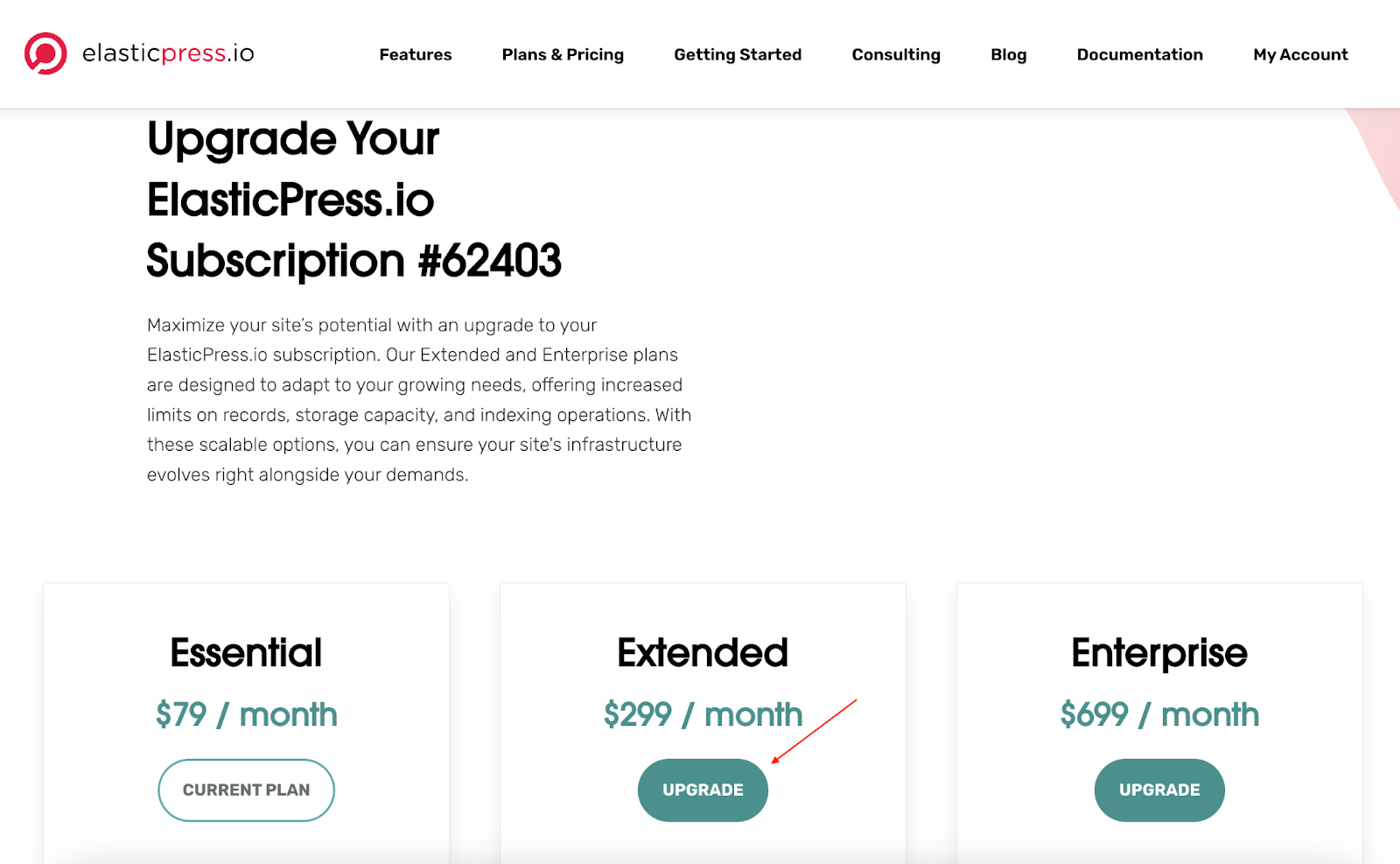Click the $699 / month price text
This screenshot has height=864, width=1400.
pos(1158,714)
